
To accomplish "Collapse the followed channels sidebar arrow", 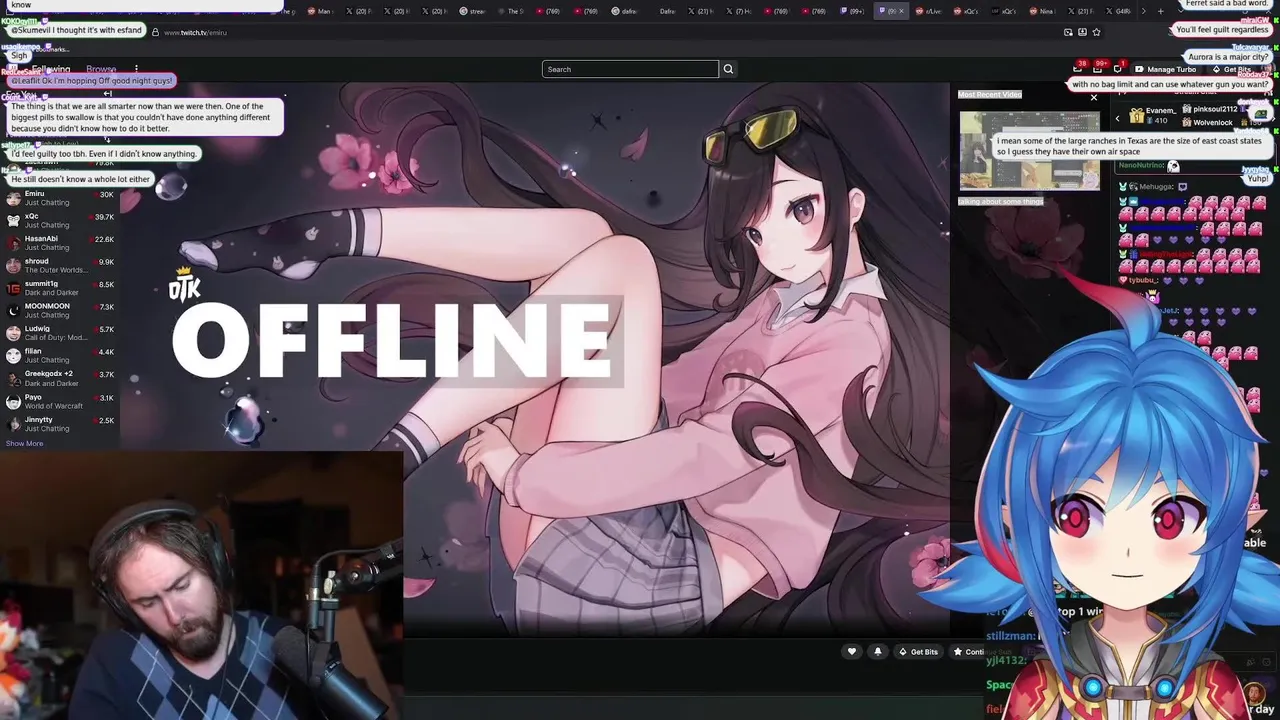I will 107,94.
